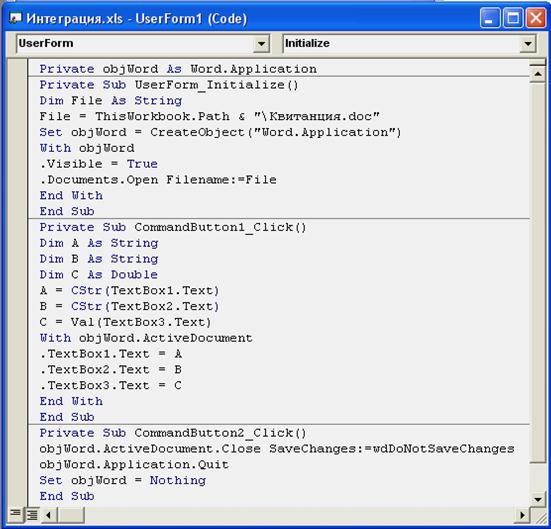
Task: Click the line "Set objWord = Nothing"
Action: click(x=123, y=480)
